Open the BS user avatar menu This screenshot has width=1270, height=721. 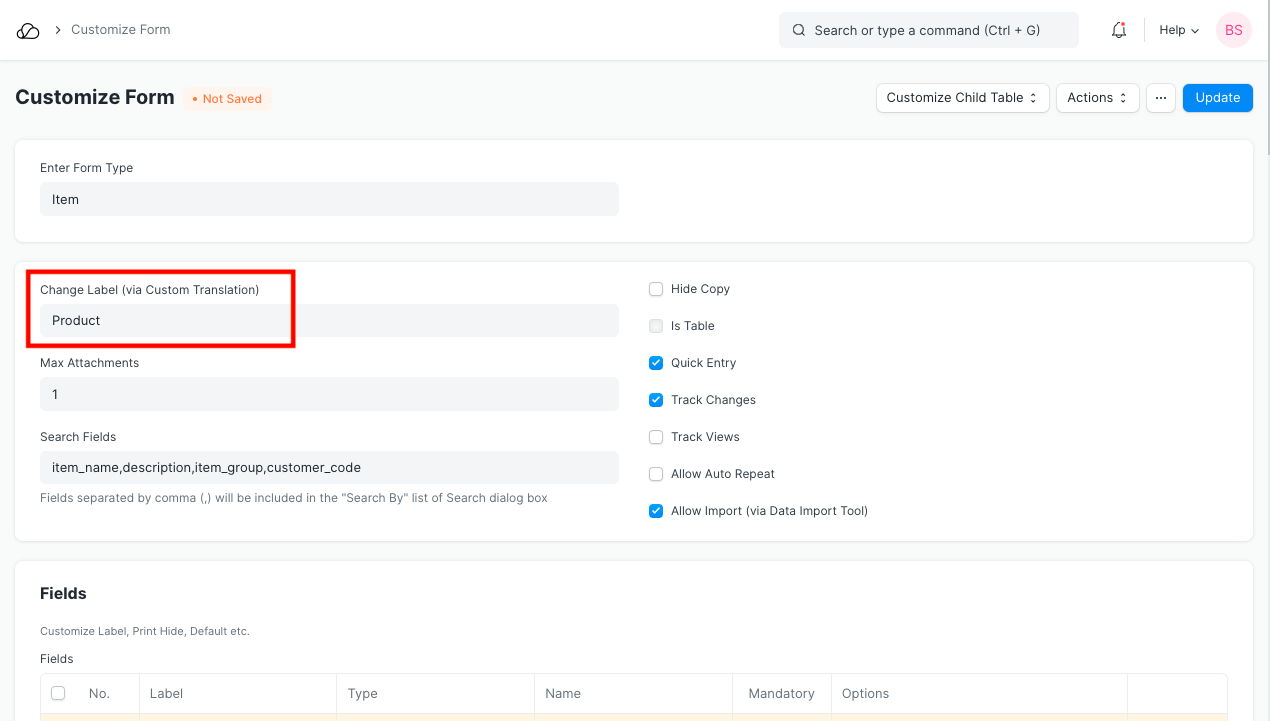pyautogui.click(x=1233, y=30)
